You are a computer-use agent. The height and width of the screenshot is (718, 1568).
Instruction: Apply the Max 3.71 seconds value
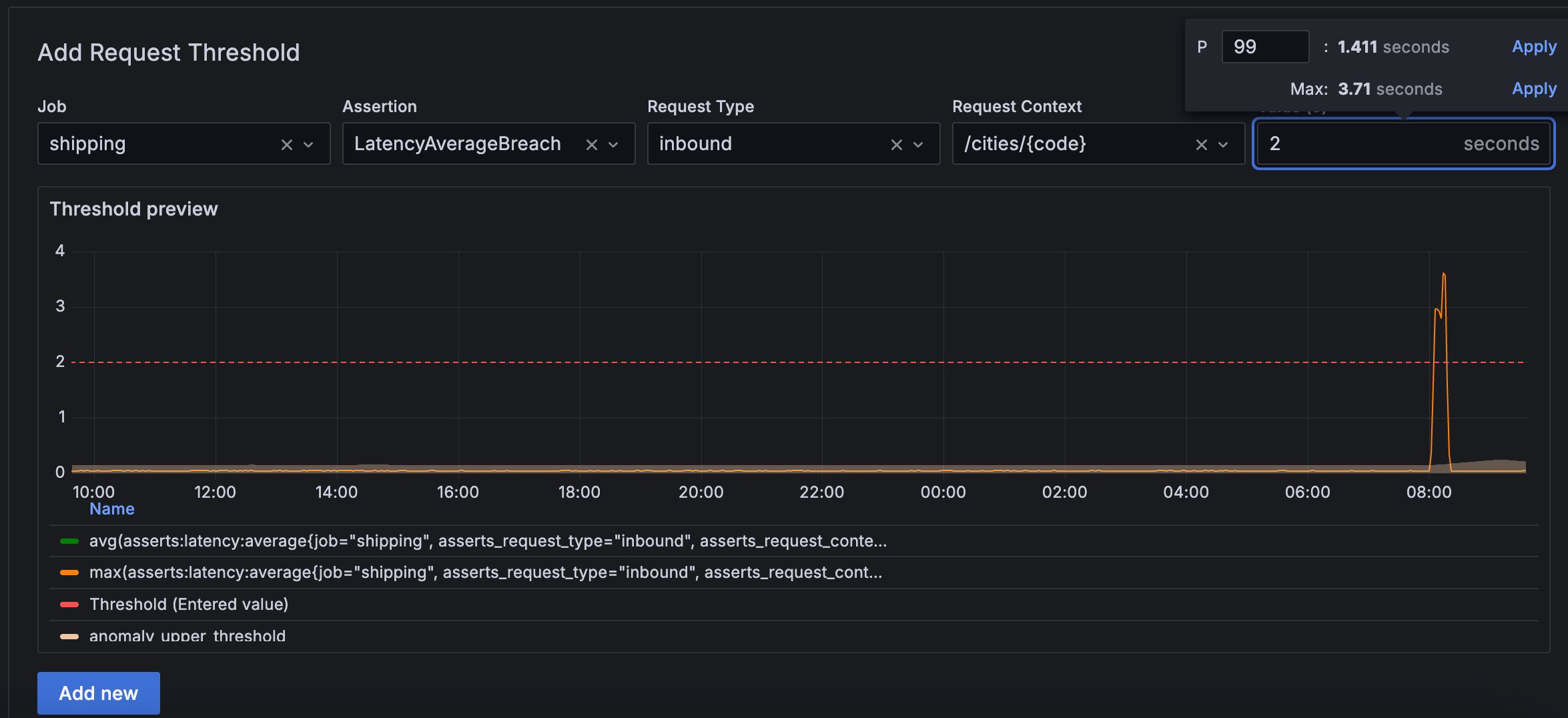pyautogui.click(x=1533, y=89)
